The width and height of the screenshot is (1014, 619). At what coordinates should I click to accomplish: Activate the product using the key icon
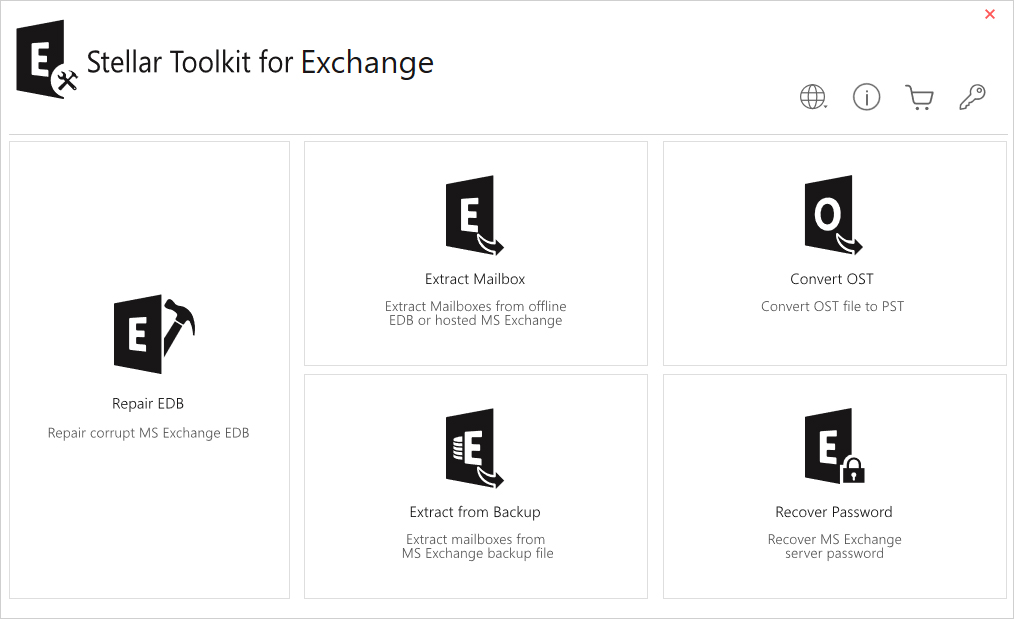971,97
